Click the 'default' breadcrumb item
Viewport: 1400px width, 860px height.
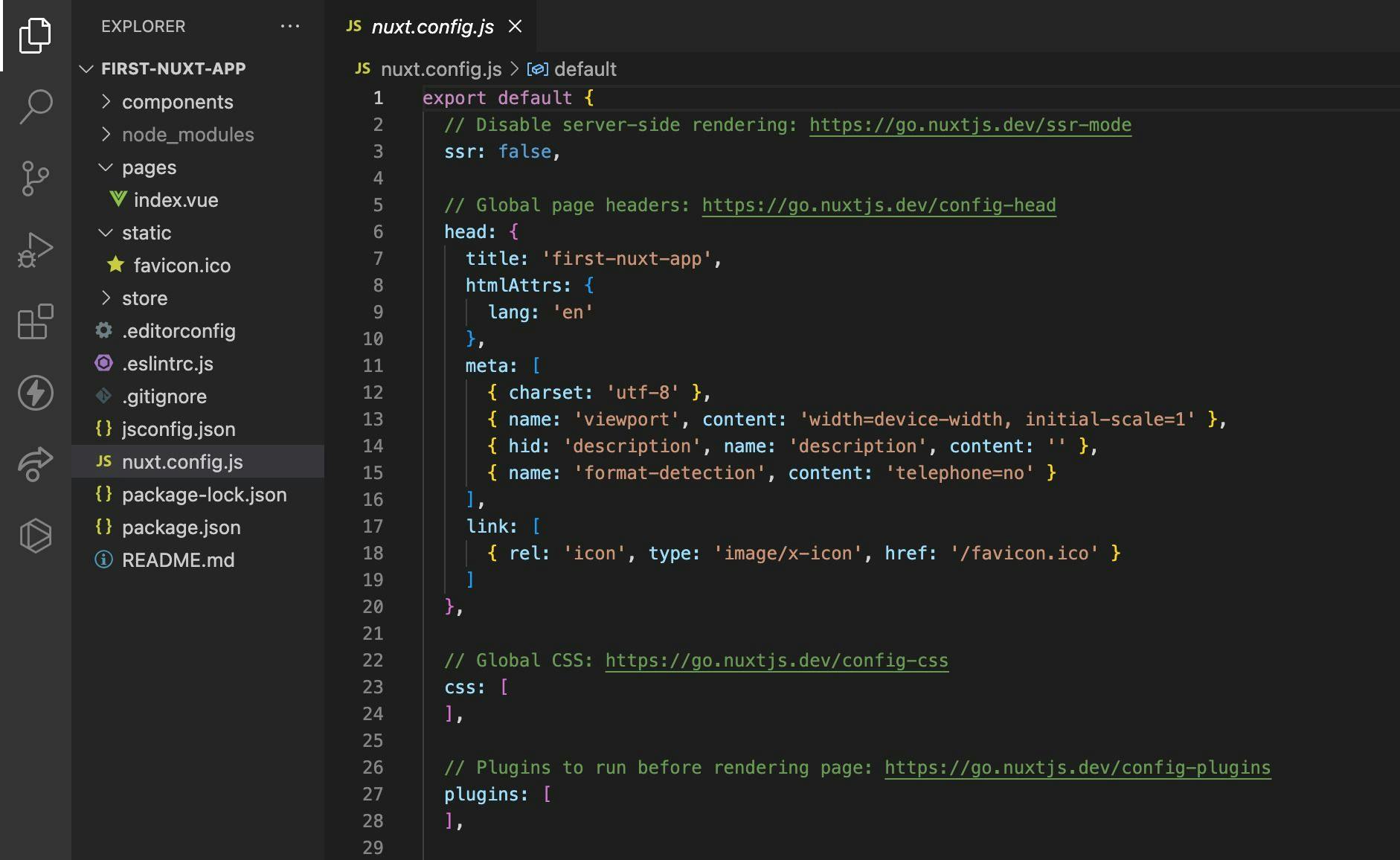pyautogui.click(x=585, y=69)
